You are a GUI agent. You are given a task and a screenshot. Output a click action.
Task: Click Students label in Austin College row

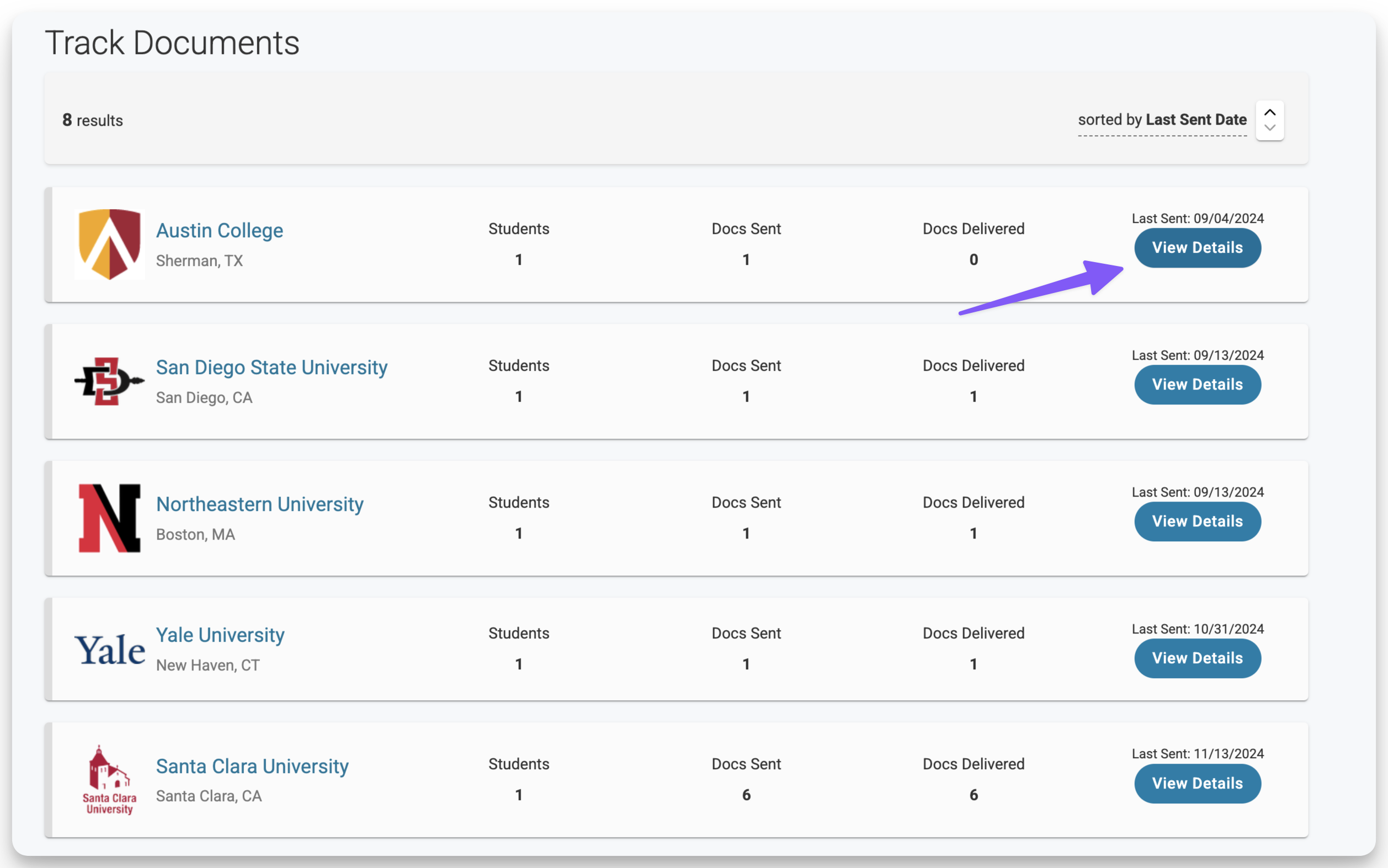pyautogui.click(x=518, y=228)
